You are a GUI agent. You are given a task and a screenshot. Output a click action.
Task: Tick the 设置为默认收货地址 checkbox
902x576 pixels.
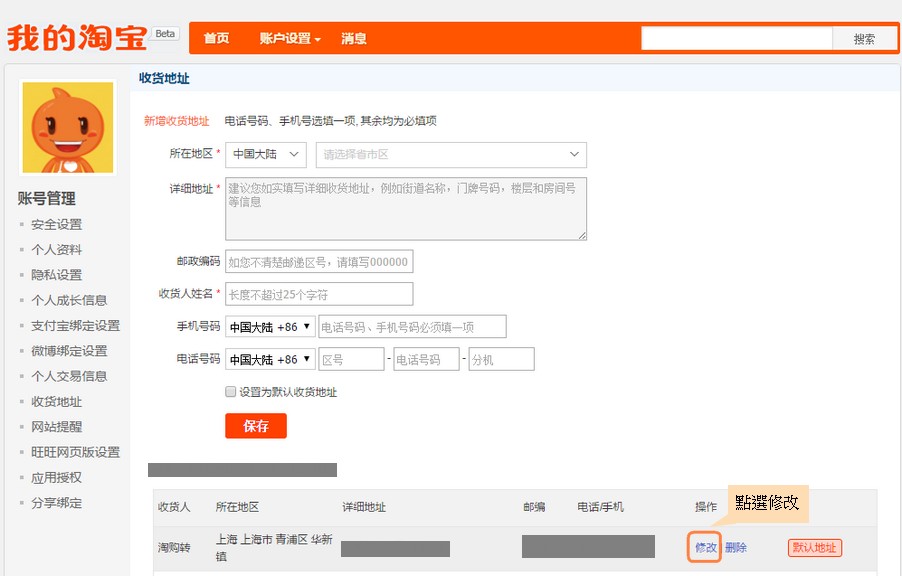231,392
